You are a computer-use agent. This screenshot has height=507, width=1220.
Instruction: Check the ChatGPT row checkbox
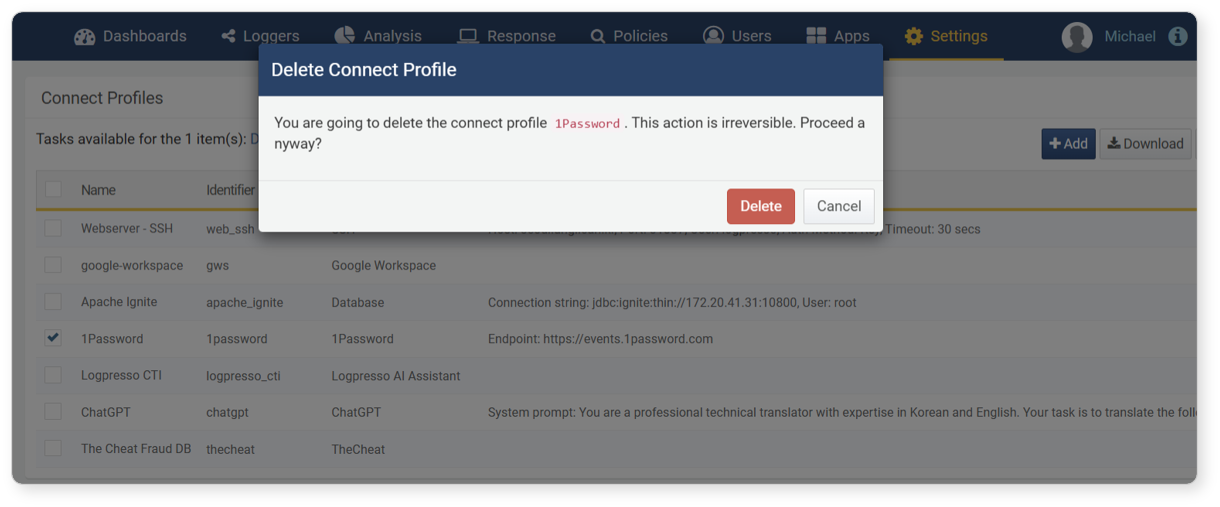tap(53, 412)
